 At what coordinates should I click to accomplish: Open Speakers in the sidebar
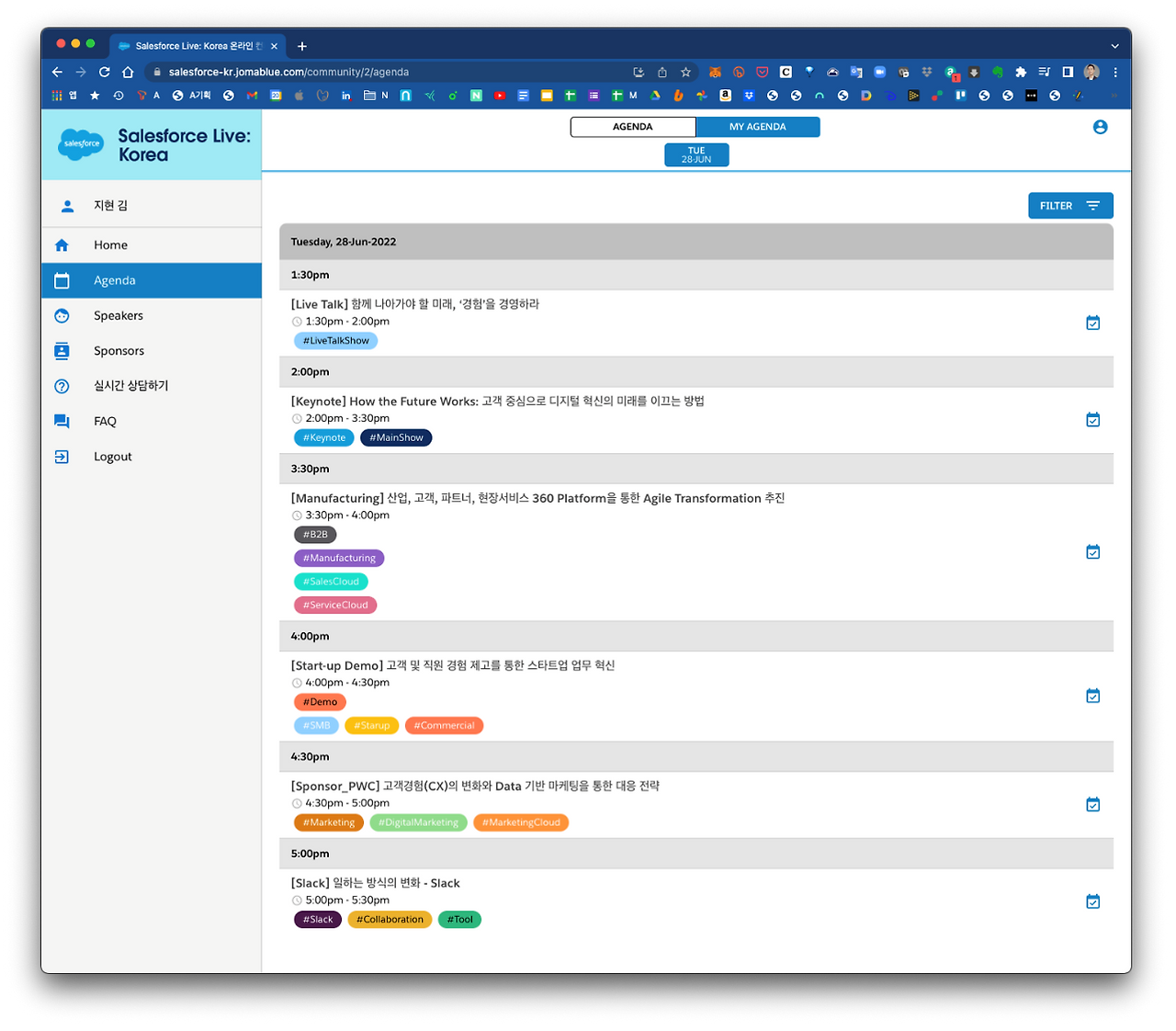point(152,315)
